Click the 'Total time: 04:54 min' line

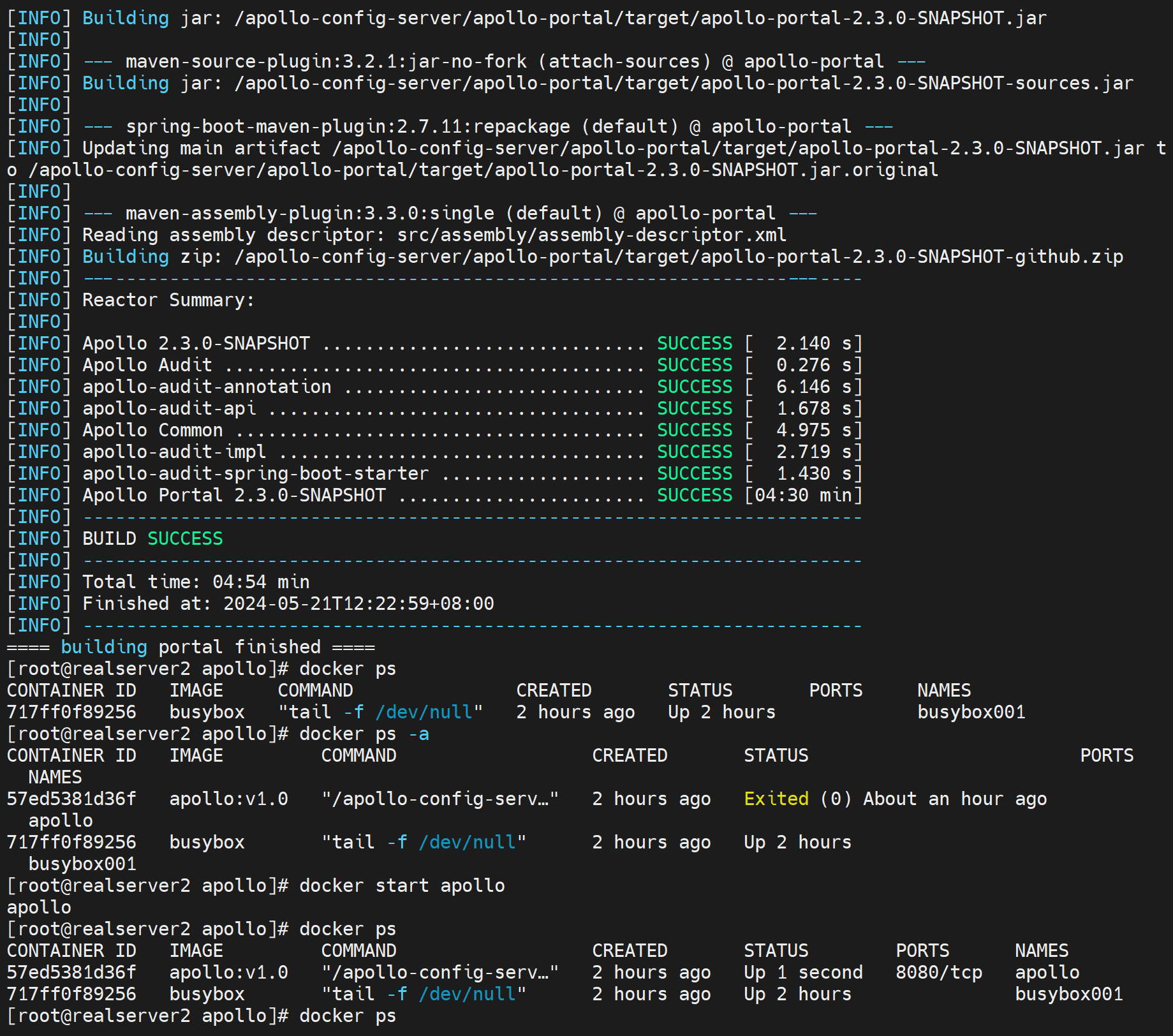coord(196,582)
